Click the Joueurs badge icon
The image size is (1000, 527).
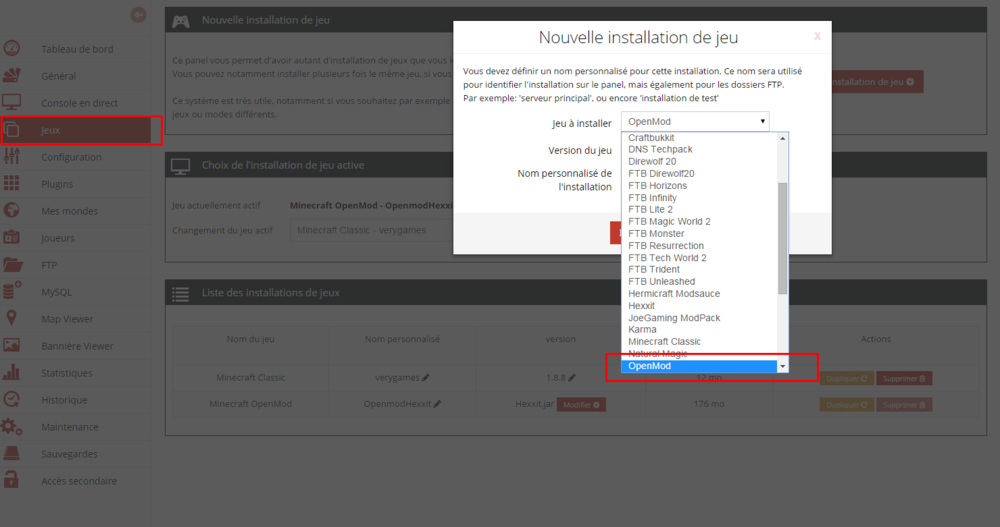pyautogui.click(x=11, y=237)
